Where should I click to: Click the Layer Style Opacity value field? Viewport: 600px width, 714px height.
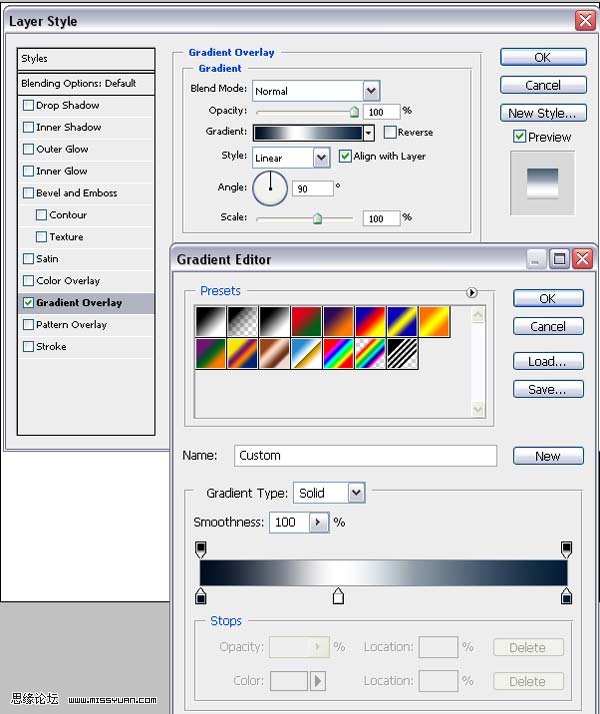click(381, 112)
